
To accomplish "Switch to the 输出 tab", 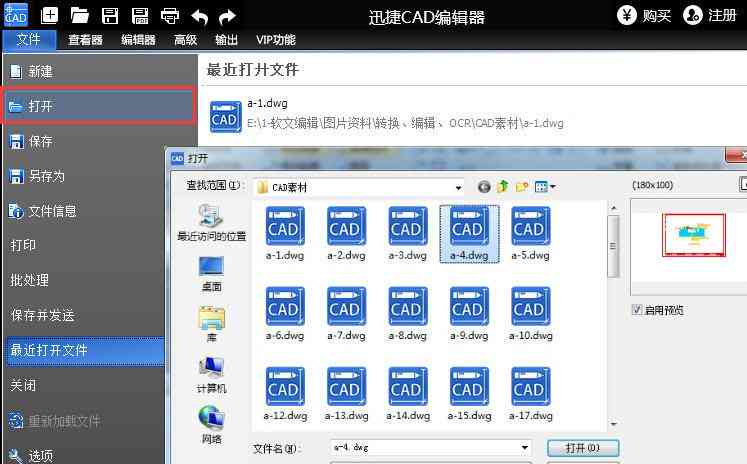I will point(226,40).
